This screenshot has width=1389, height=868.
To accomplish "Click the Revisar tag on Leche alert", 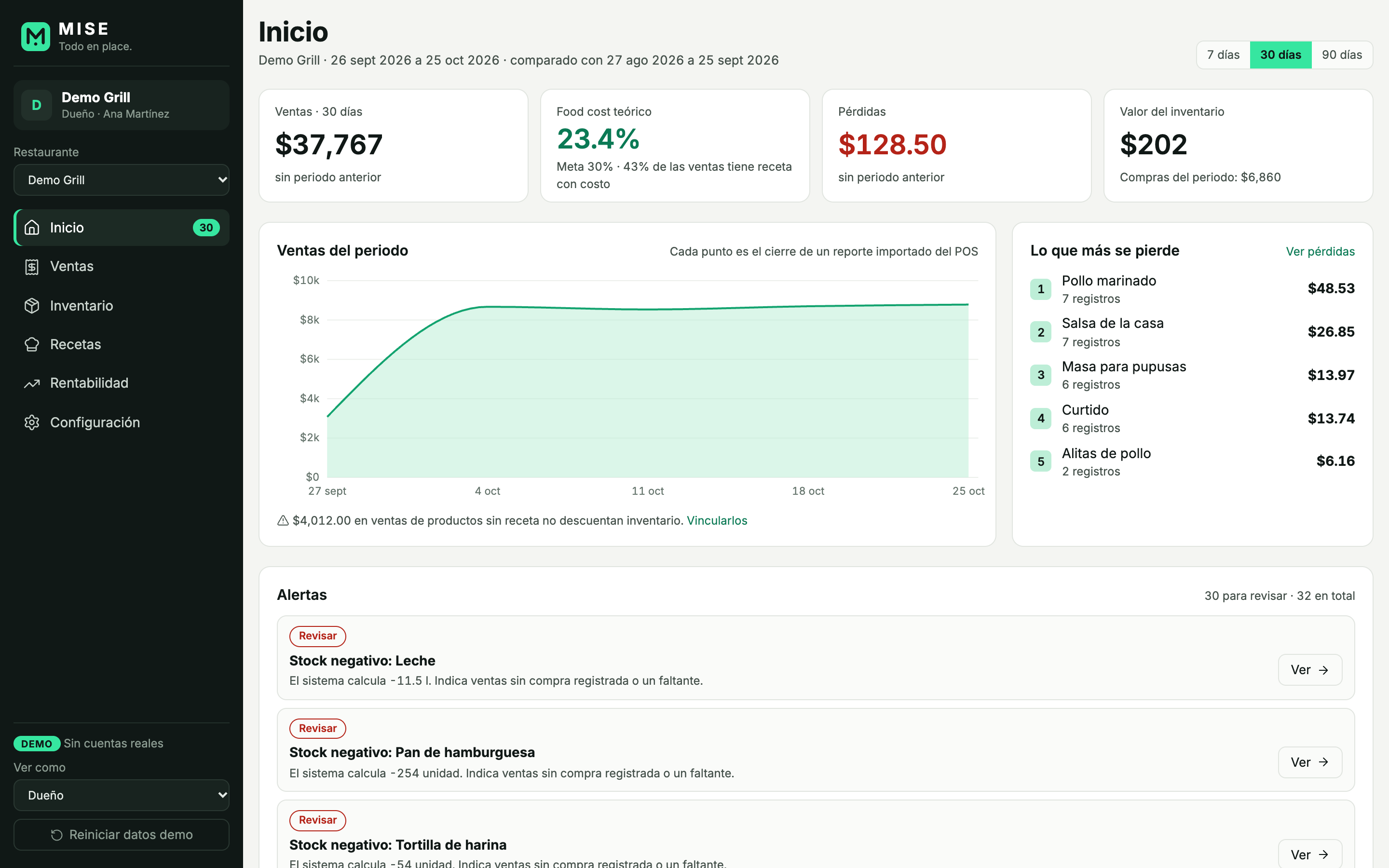I will [317, 636].
